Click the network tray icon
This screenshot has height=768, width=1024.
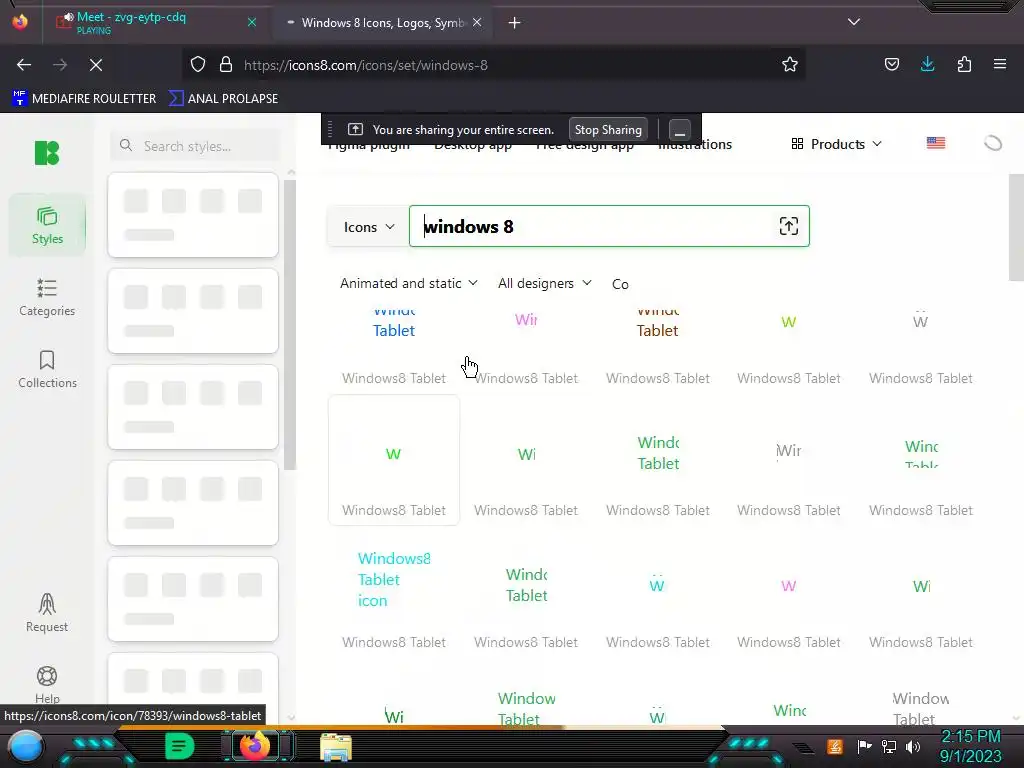point(888,746)
